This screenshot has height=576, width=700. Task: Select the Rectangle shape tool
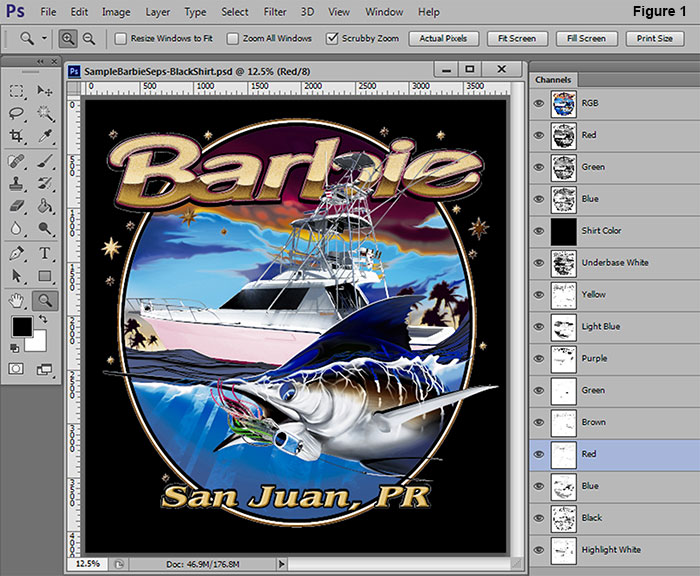click(45, 276)
